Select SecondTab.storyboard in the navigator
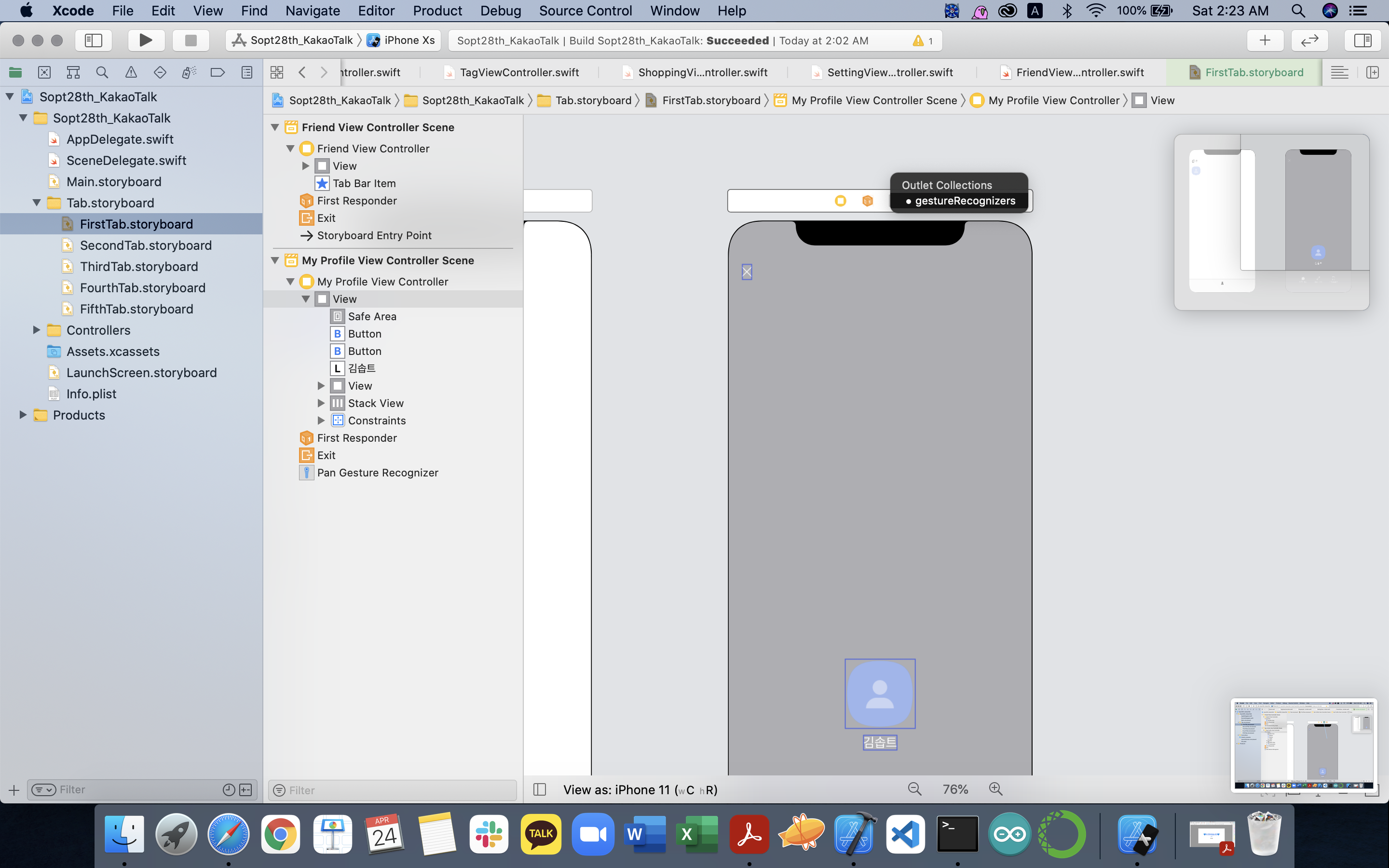This screenshot has width=1389, height=868. coord(146,245)
